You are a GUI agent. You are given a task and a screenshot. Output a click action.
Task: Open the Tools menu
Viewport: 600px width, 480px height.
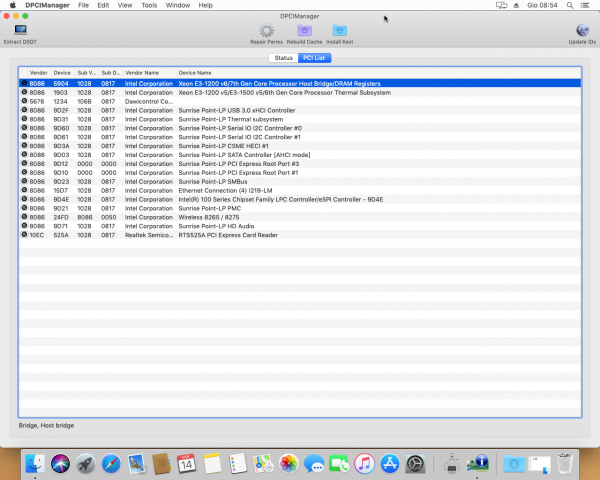point(149,6)
